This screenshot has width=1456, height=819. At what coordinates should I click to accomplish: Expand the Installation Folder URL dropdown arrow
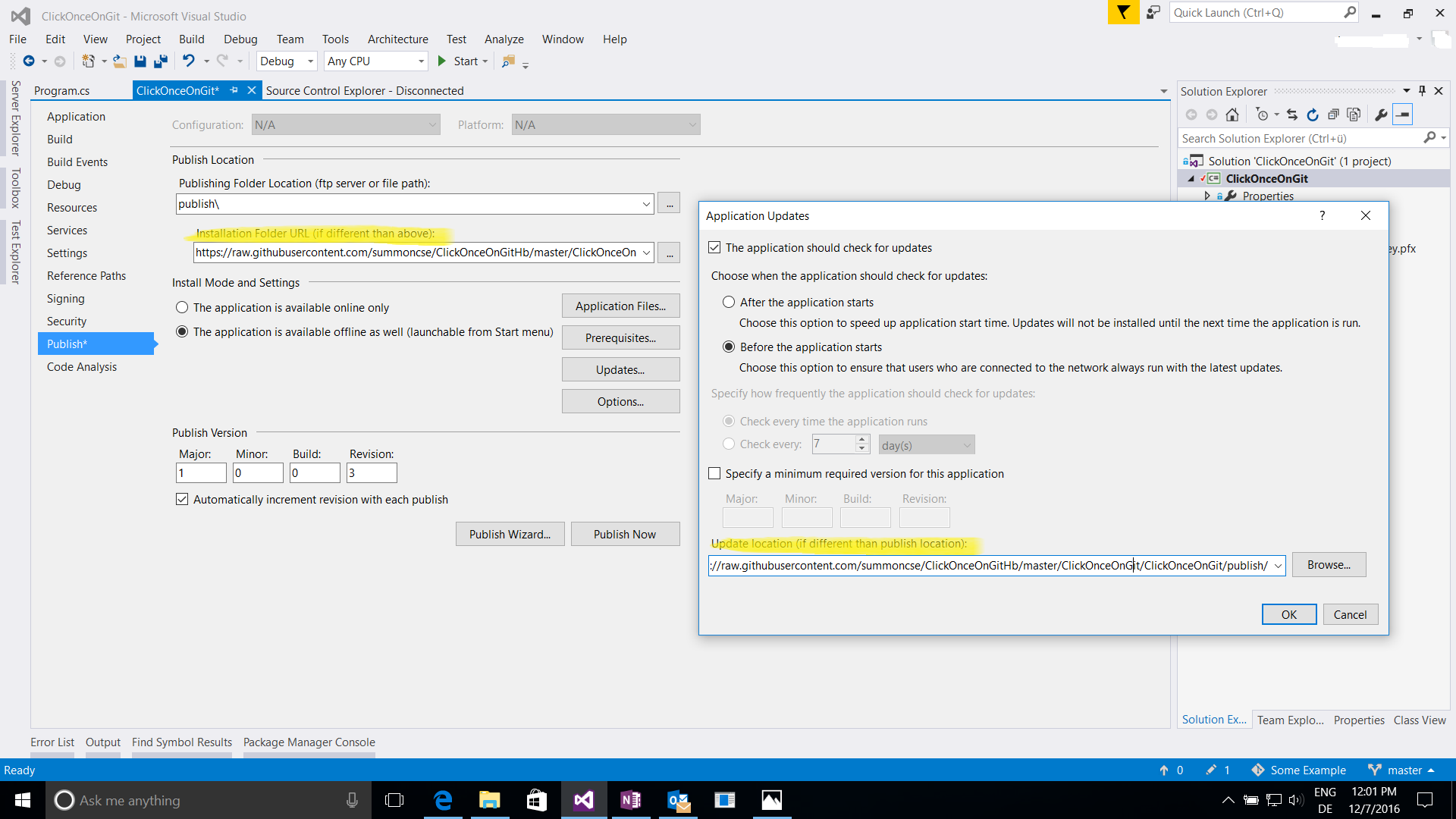646,253
